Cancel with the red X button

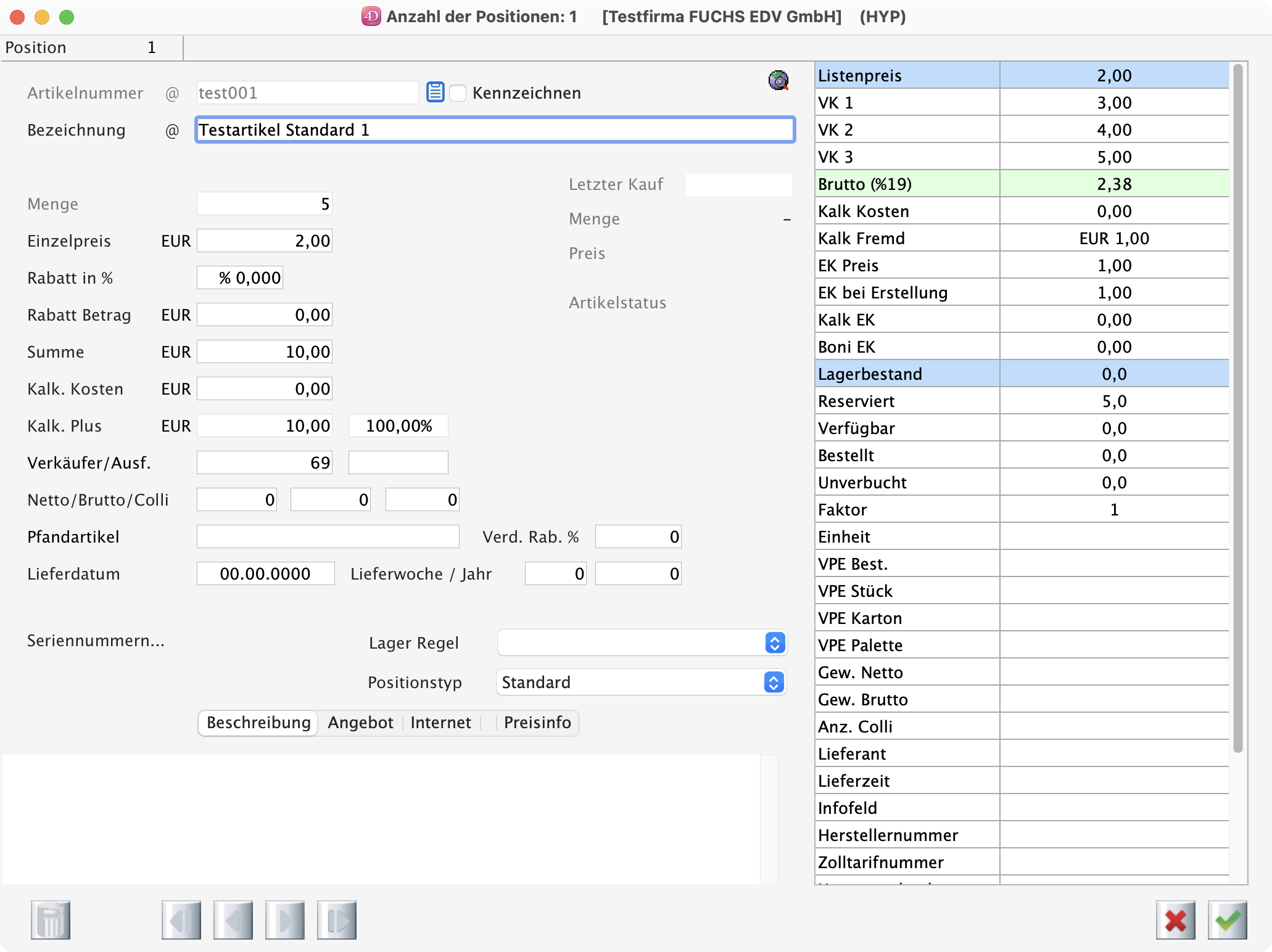click(x=1176, y=920)
